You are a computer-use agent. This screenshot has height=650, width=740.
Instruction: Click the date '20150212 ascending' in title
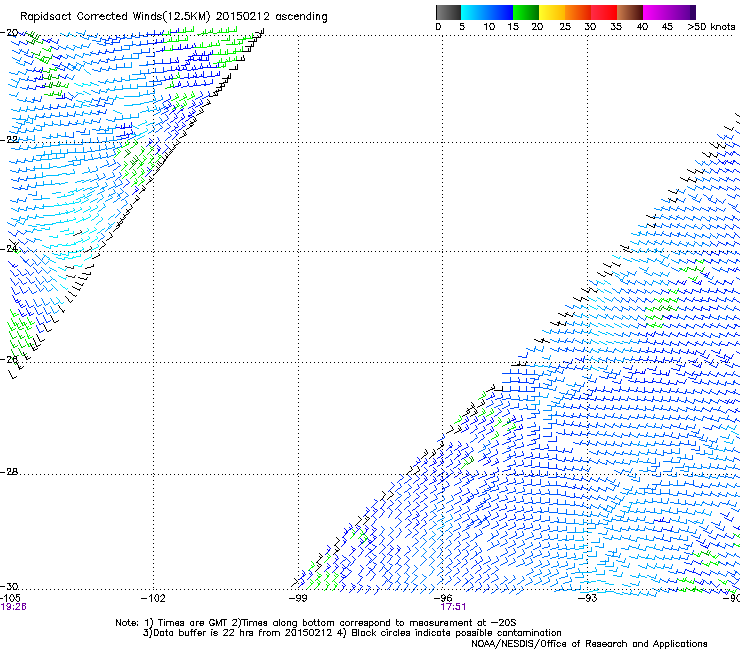(x=271, y=17)
